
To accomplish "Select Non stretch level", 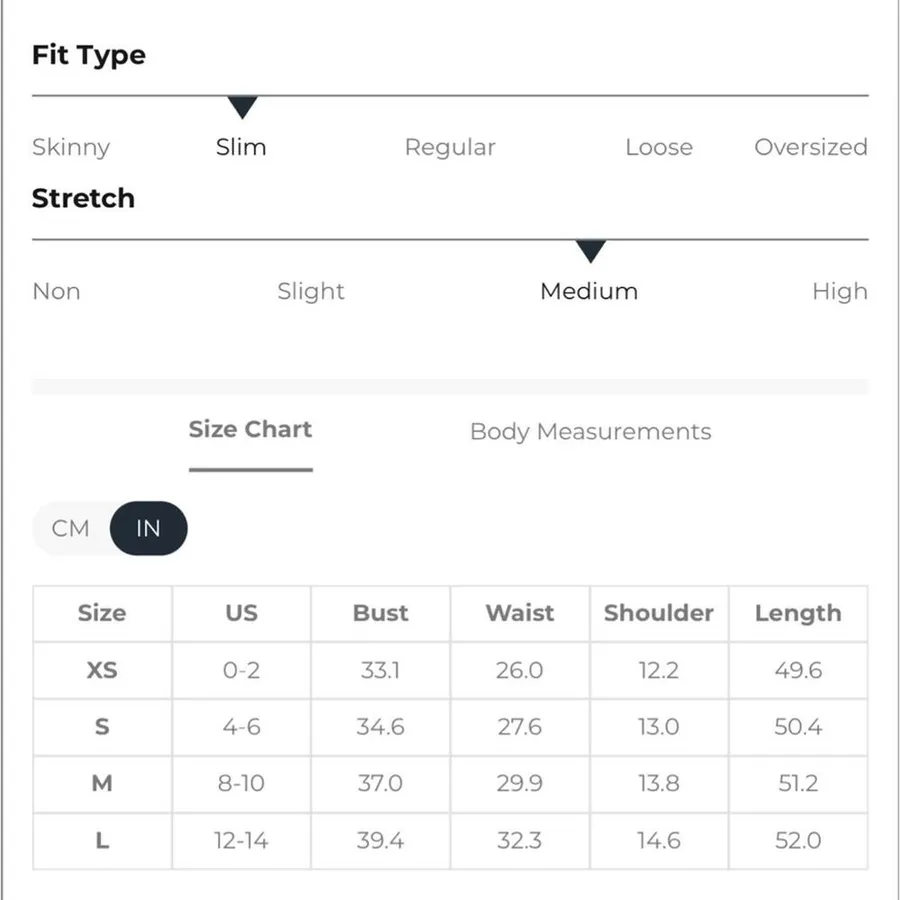I will tap(56, 292).
